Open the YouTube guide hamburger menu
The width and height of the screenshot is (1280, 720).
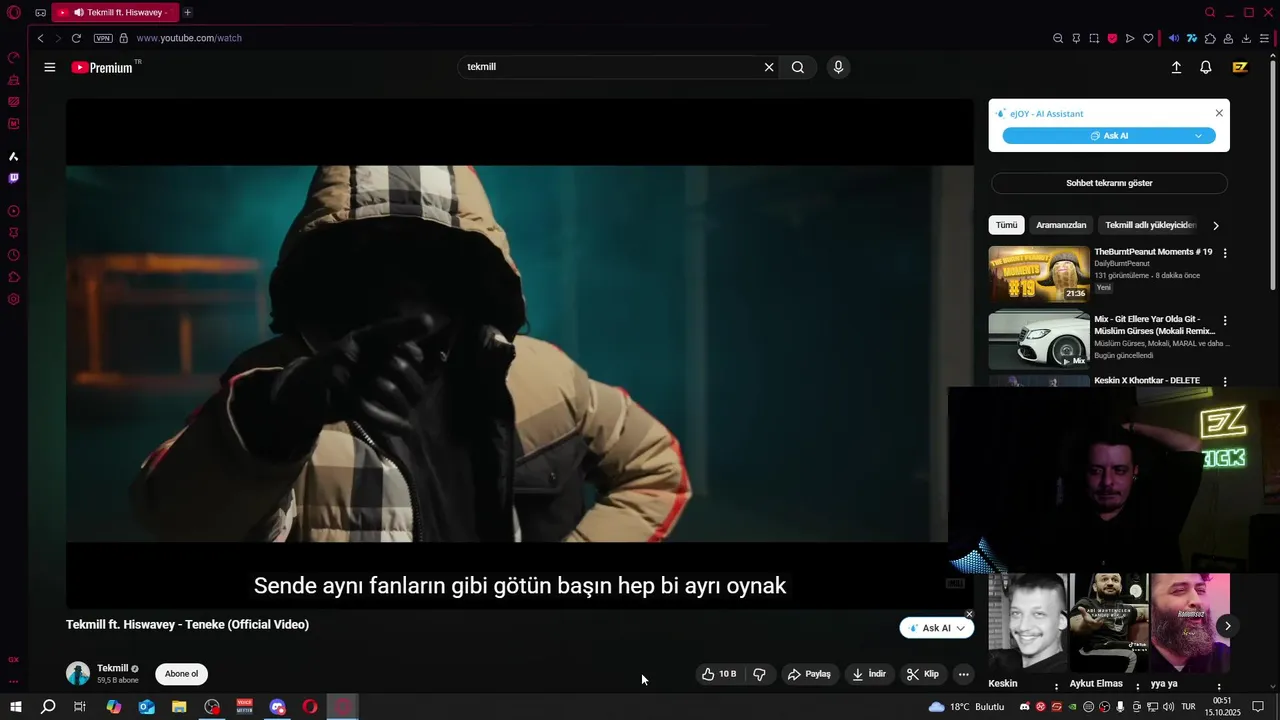click(49, 67)
